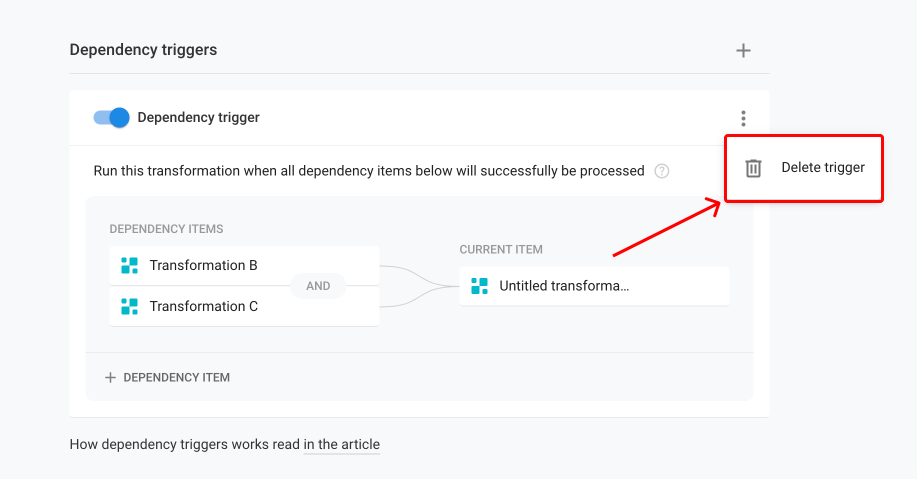The height and width of the screenshot is (479, 917).
Task: Open the Untitled transforma… current item
Action: 594,286
